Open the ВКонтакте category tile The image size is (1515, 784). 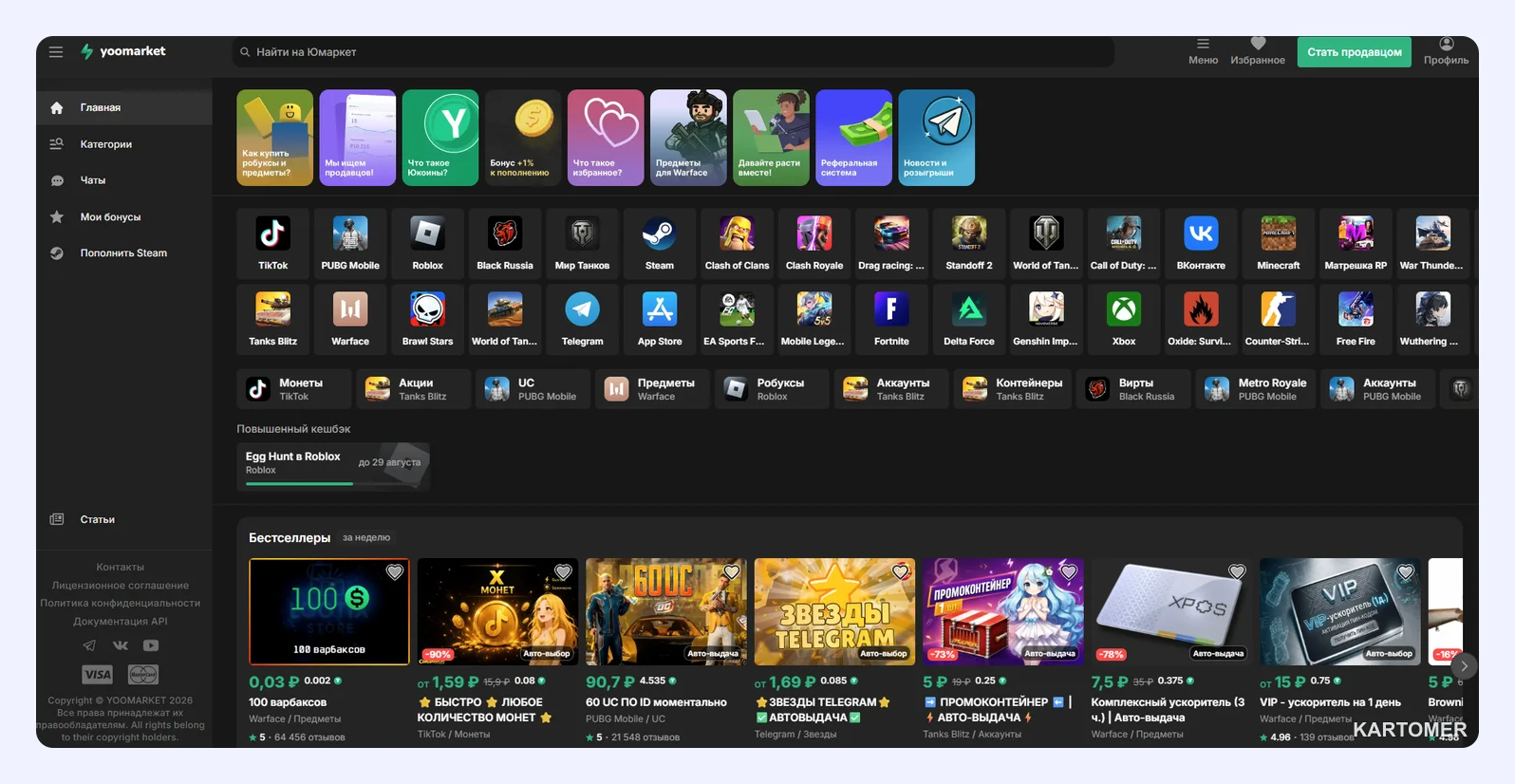(1201, 243)
